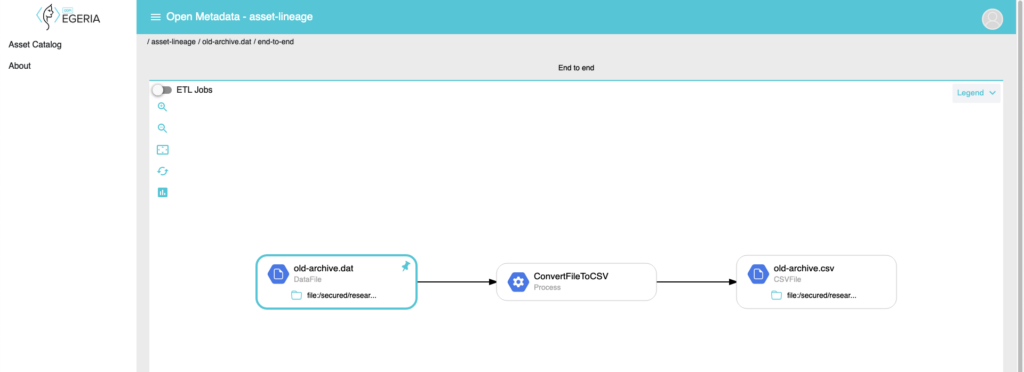Expand the Legend dropdown

coord(976,93)
